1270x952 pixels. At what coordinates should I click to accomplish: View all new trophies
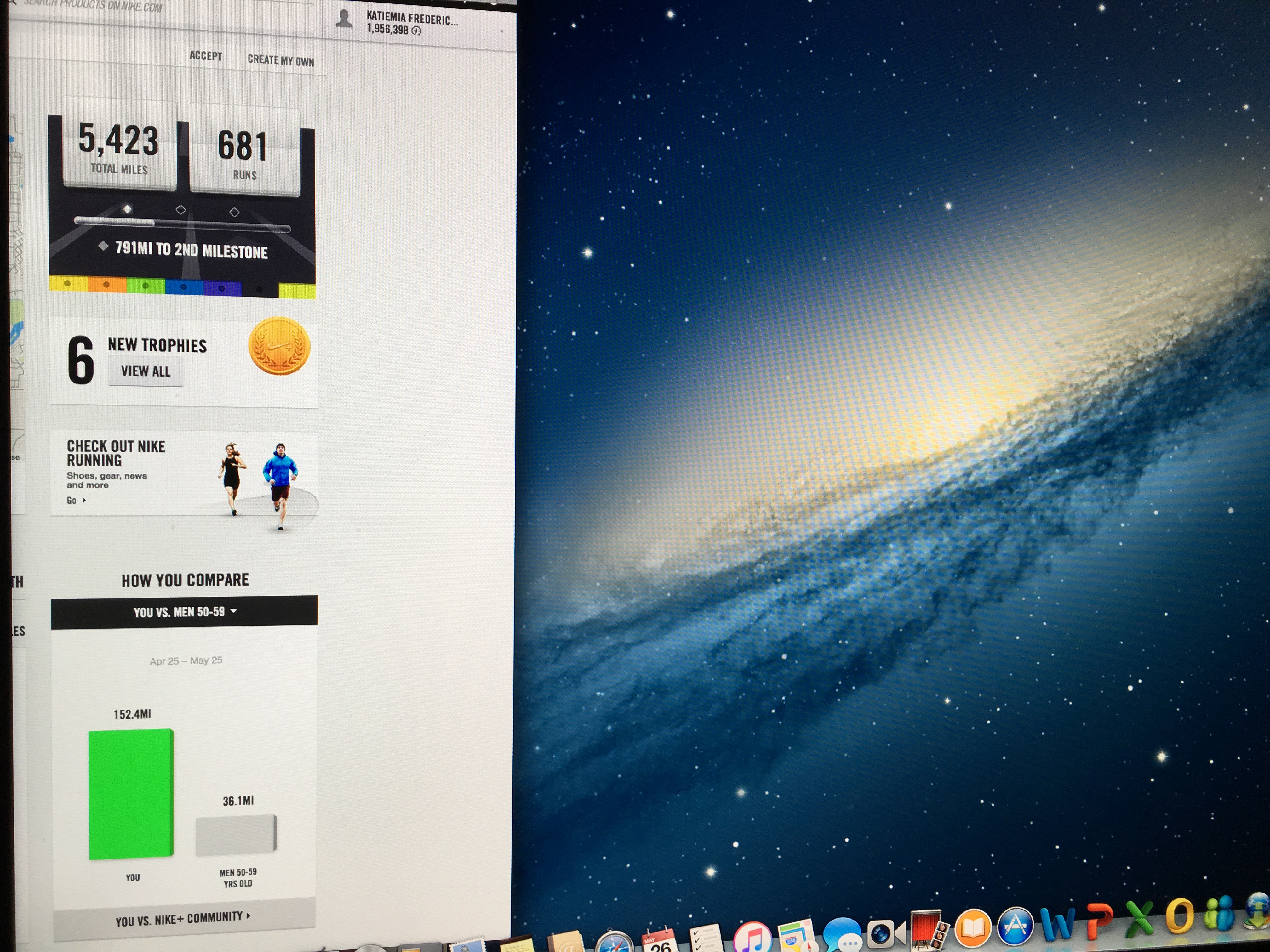pos(145,371)
